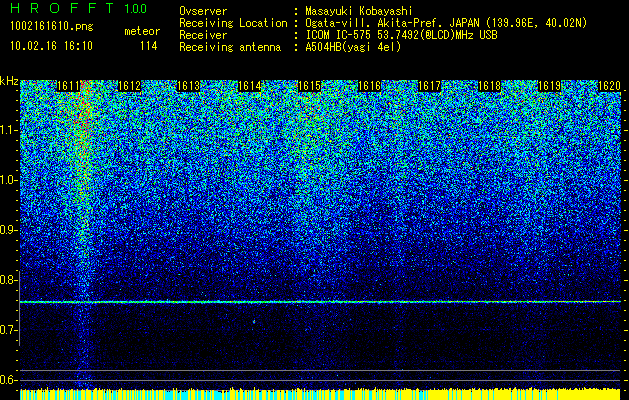Click the Ovserver label
629x400 pixels.
coord(203,11)
